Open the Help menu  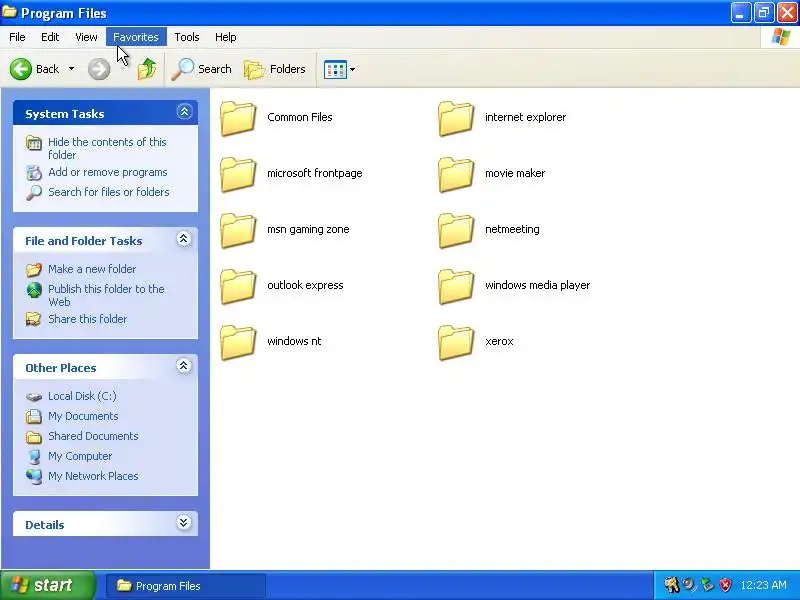point(226,37)
